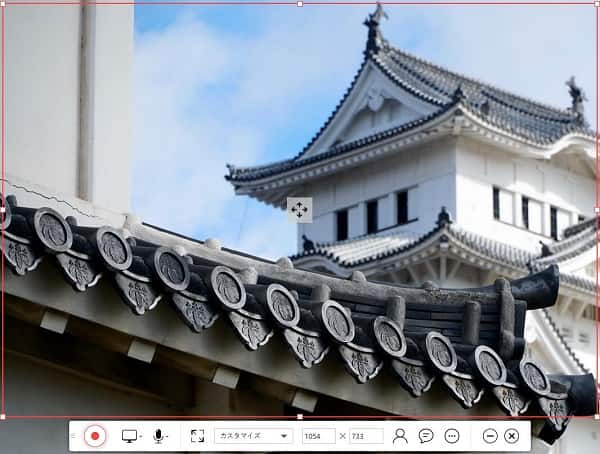Grab the toolbar drag grip at left

point(74,436)
